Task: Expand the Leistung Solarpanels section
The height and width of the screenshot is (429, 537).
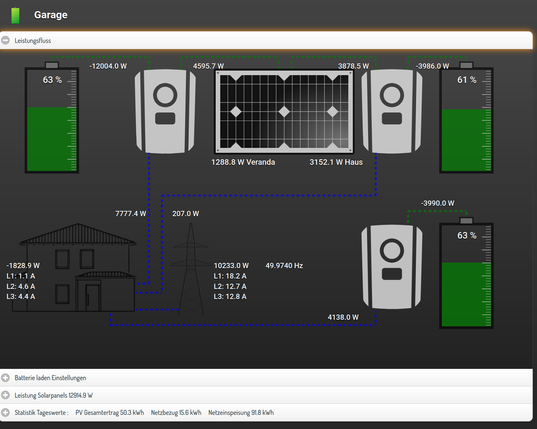Action: coord(5,395)
